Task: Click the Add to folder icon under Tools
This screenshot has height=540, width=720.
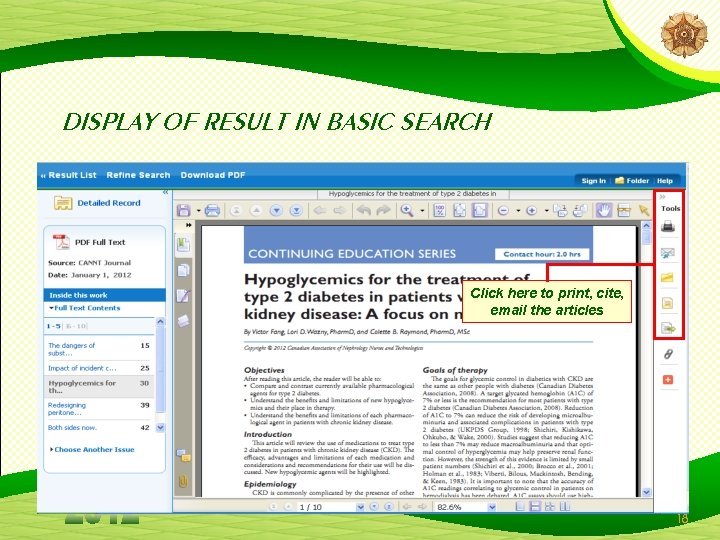Action: (667, 277)
